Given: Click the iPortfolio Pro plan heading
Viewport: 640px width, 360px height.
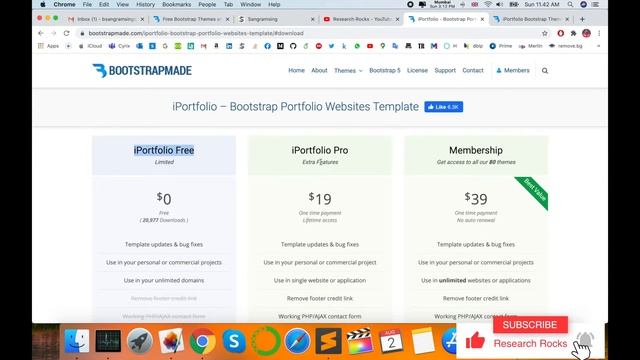Looking at the screenshot, I should pyautogui.click(x=320, y=150).
